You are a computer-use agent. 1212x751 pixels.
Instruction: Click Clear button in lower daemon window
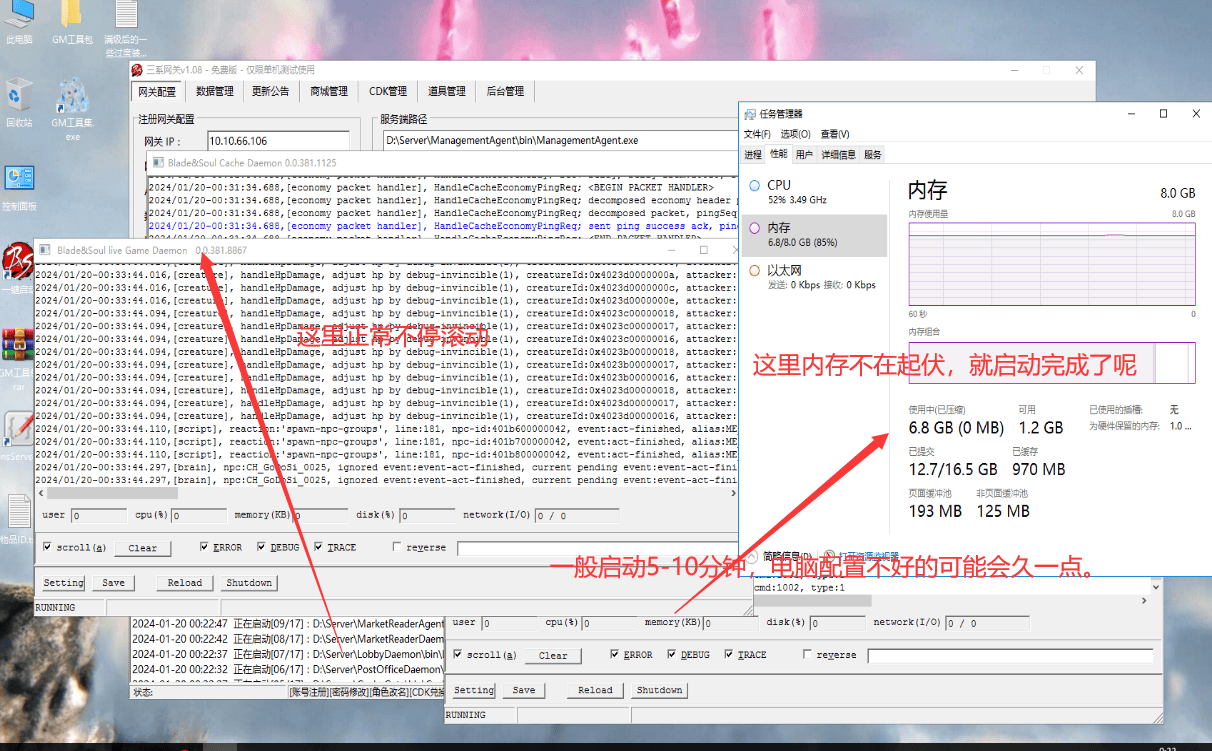(553, 656)
